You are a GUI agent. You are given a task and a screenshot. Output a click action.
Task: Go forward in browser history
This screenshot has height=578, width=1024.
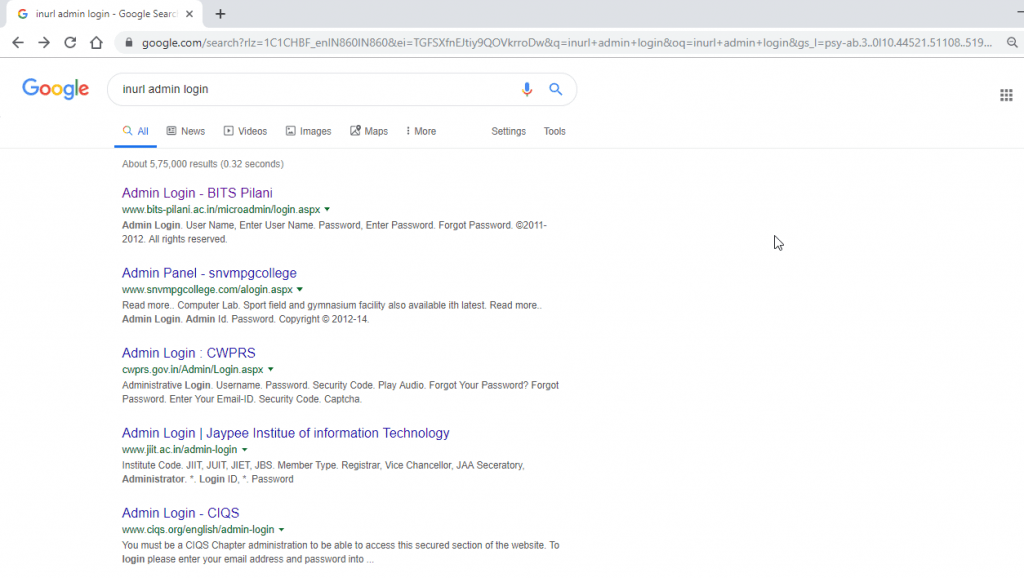pos(44,42)
